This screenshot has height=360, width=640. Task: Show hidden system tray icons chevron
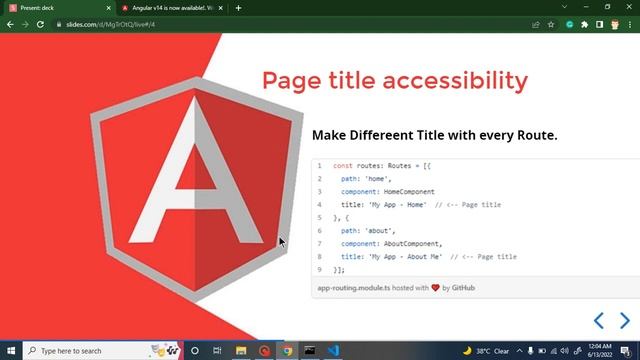519,351
